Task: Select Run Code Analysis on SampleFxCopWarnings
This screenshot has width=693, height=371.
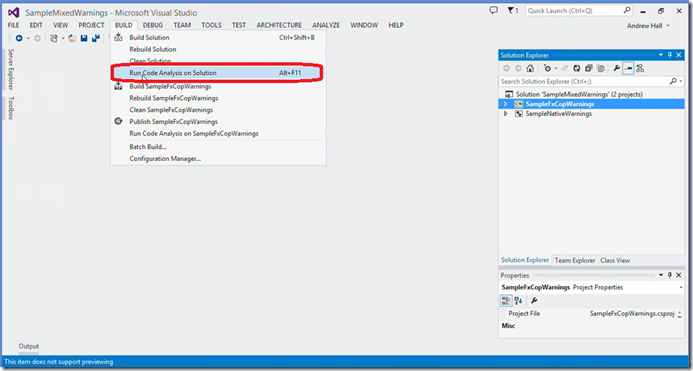Action: coord(217,134)
